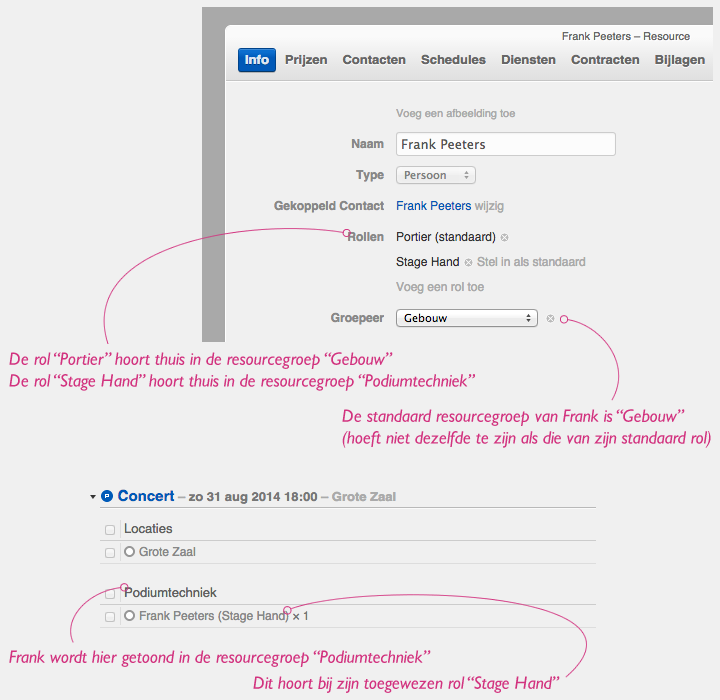Click Stel in als standaard for Stage Hand
Viewport: 720px width, 700px height.
531,262
